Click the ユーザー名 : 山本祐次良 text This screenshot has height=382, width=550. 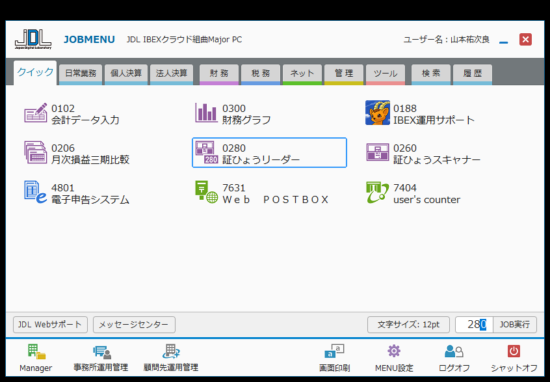tap(446, 39)
